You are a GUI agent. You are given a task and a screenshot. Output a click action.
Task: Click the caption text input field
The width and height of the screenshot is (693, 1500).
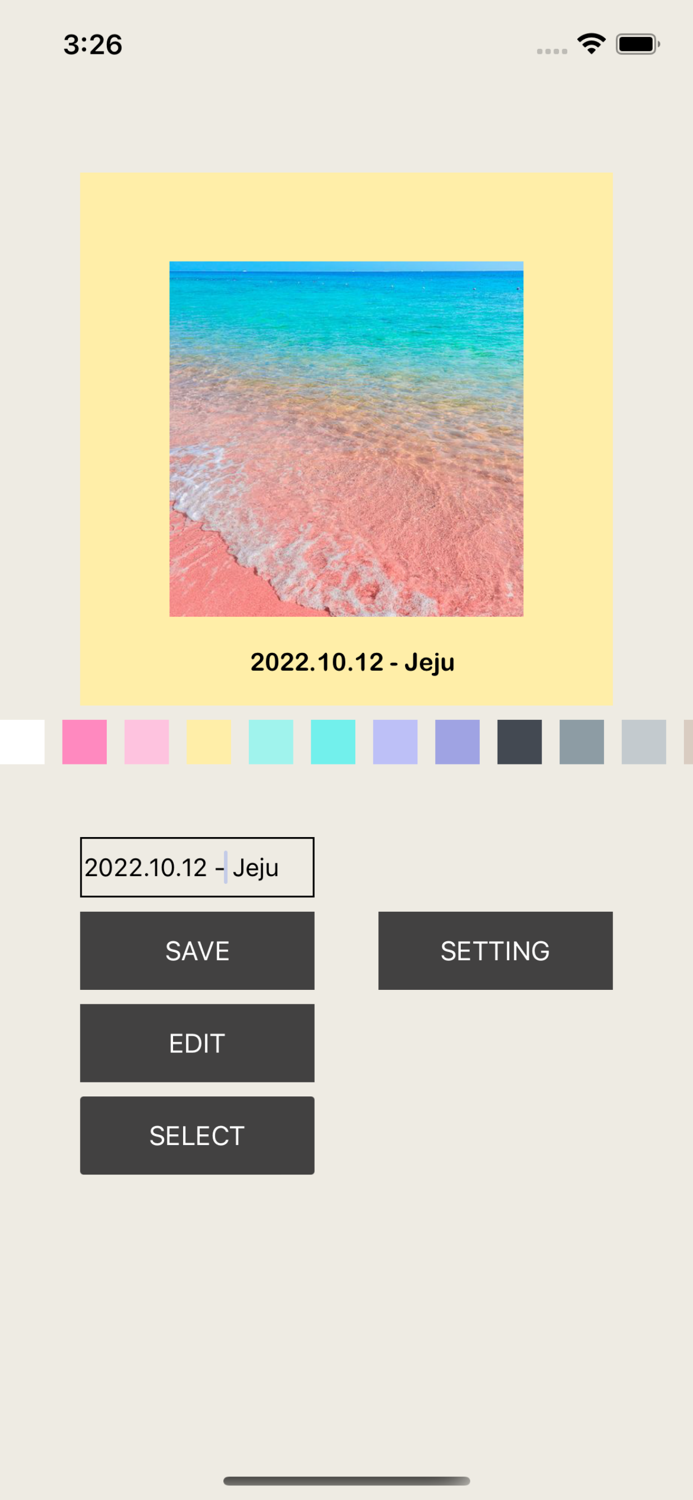point(197,867)
